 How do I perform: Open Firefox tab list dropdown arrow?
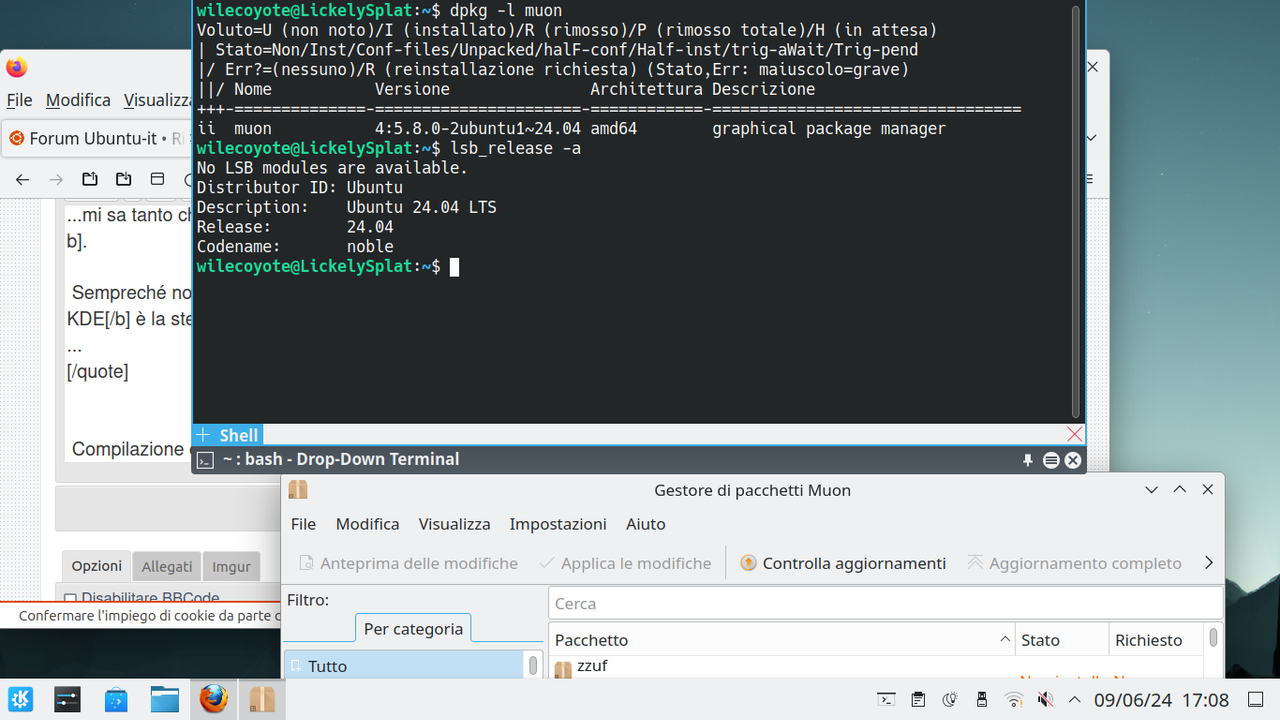pyautogui.click(x=1092, y=138)
